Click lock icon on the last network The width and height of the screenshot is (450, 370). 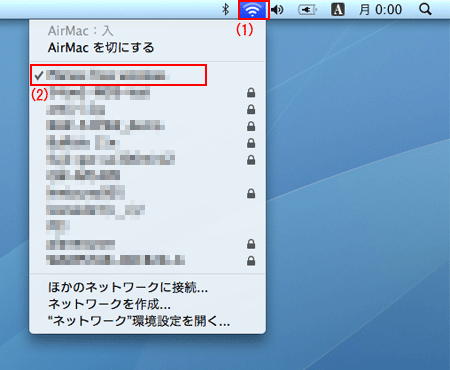click(251, 260)
